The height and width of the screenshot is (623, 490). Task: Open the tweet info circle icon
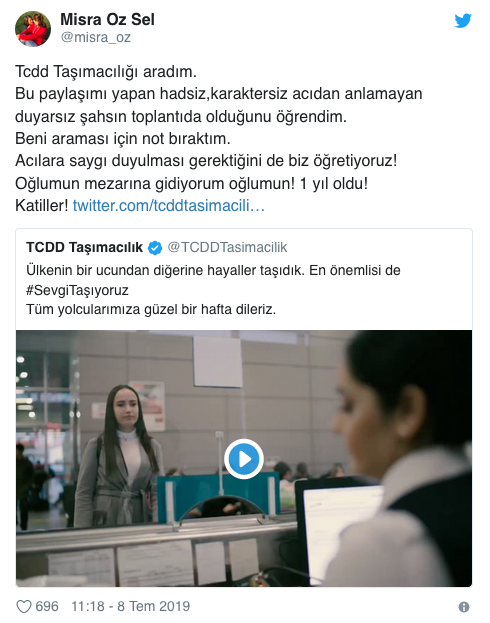[x=464, y=607]
